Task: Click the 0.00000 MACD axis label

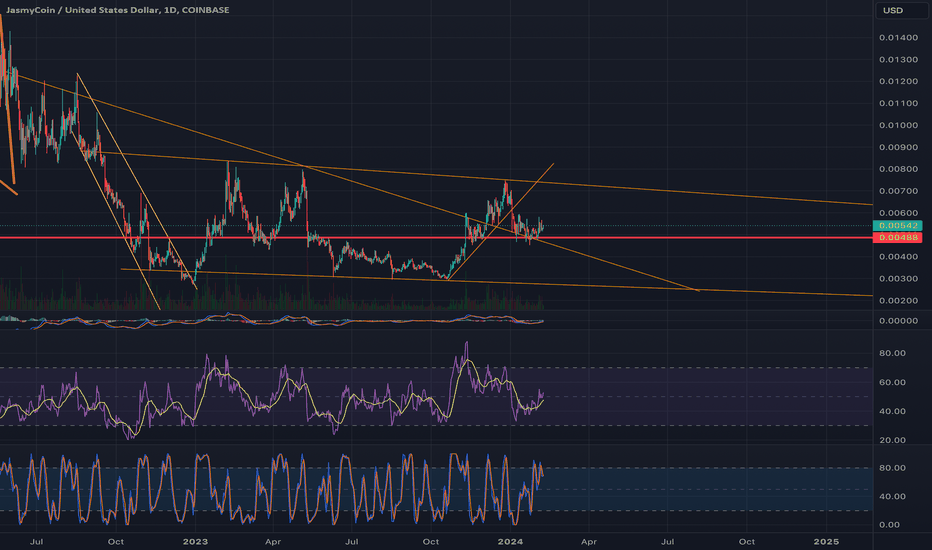Action: pyautogui.click(x=898, y=321)
